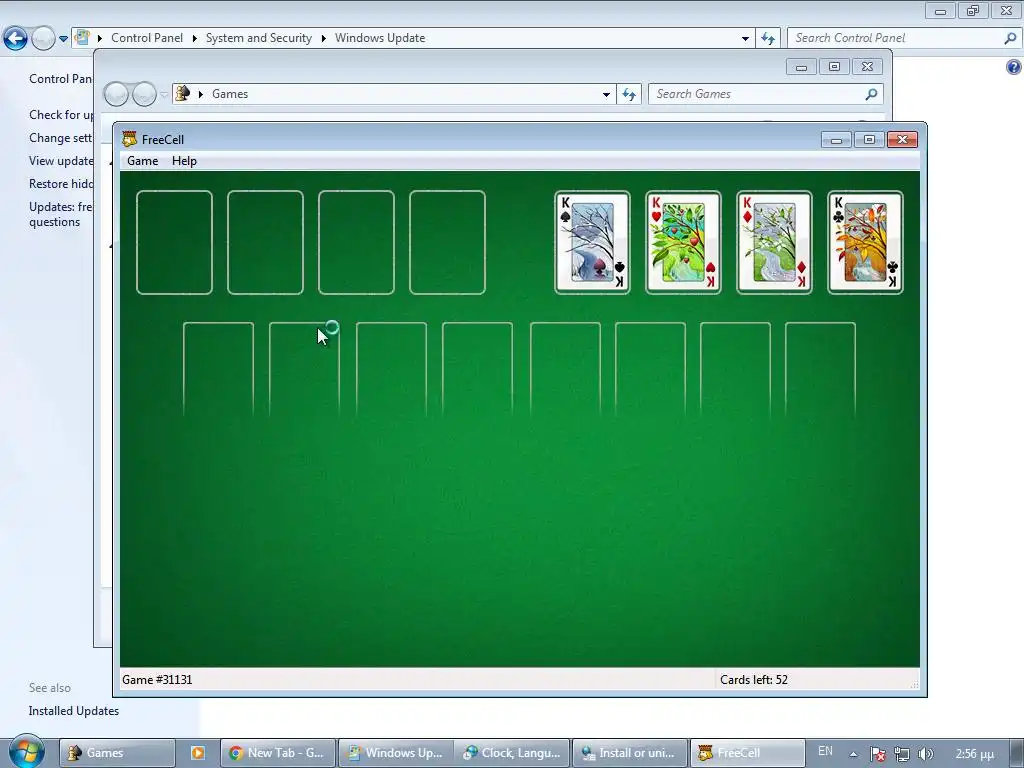Click the first empty free cell slot
1024x768 pixels.
pos(174,242)
